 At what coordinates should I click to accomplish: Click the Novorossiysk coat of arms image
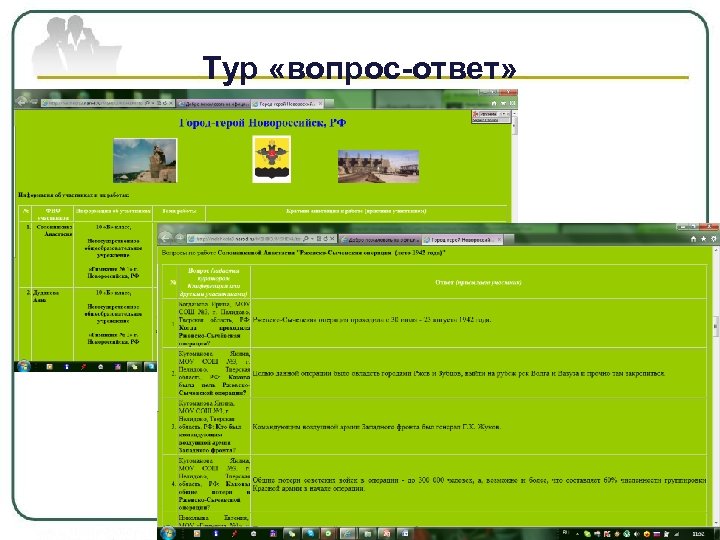tap(271, 159)
